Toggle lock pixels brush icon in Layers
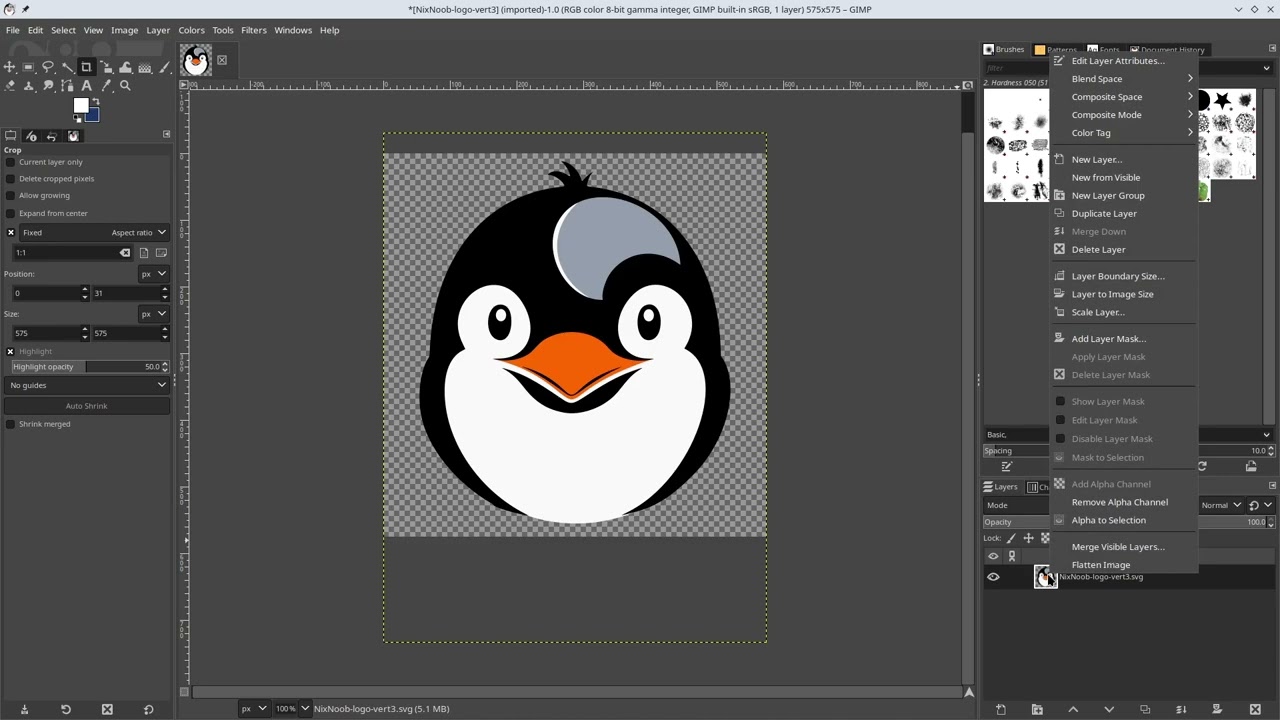The width and height of the screenshot is (1280, 720). 1011,538
